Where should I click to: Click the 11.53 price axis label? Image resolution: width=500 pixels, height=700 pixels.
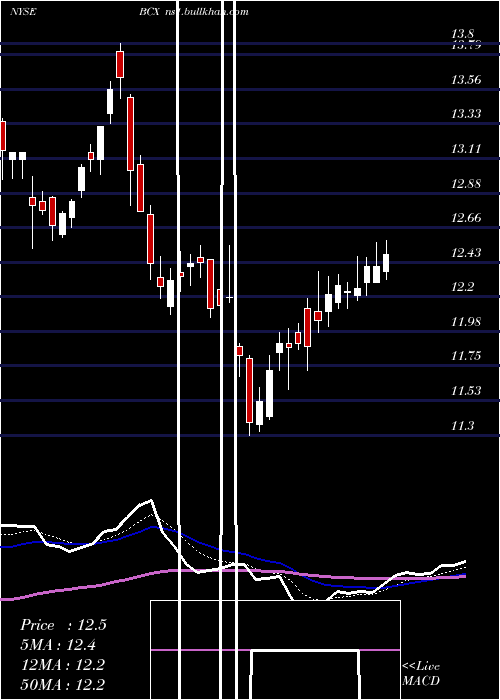coord(466,391)
